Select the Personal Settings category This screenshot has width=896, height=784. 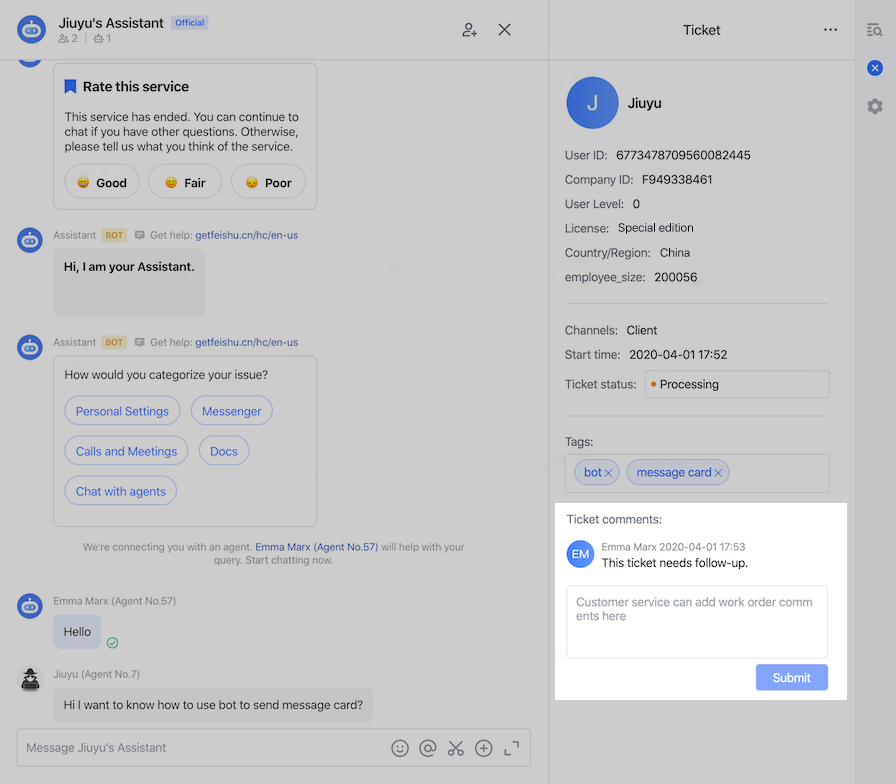tap(122, 411)
